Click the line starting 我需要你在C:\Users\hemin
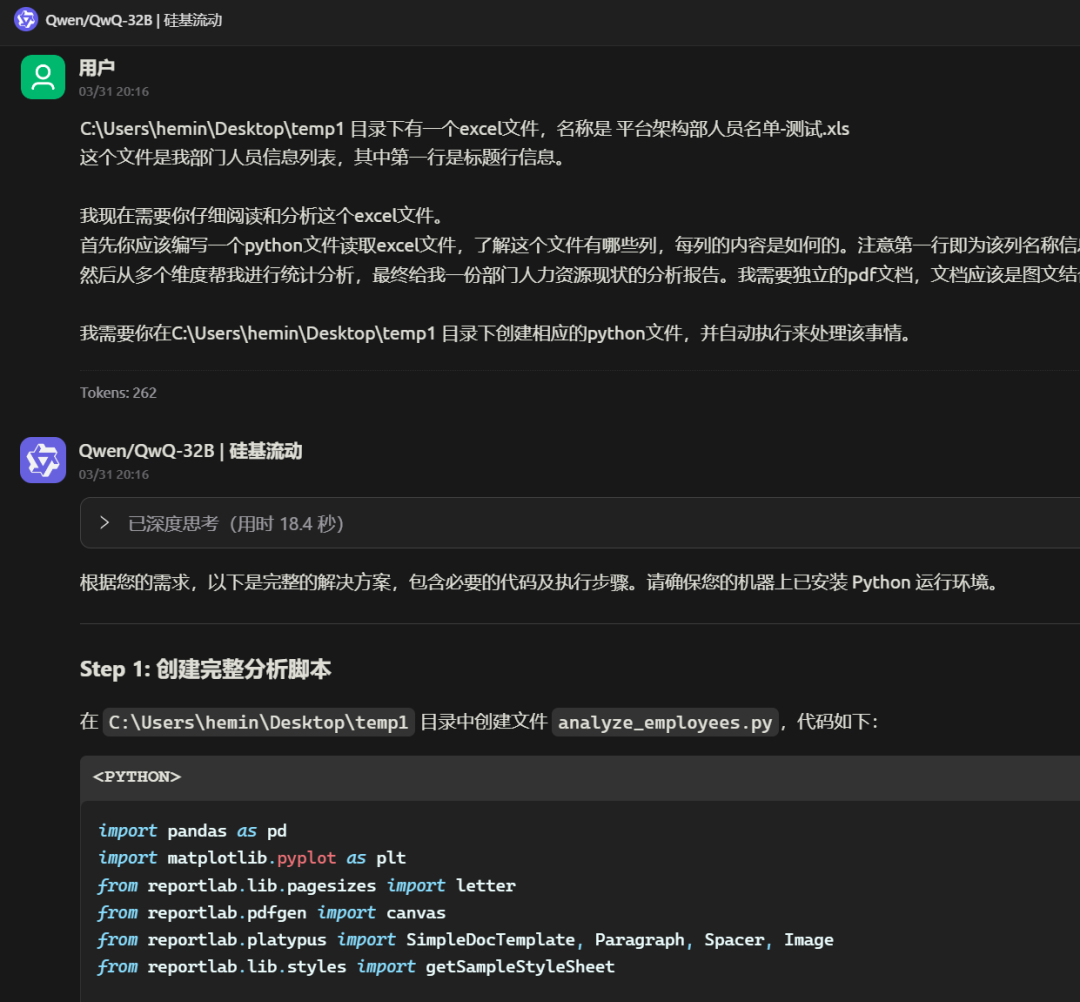 [496, 333]
